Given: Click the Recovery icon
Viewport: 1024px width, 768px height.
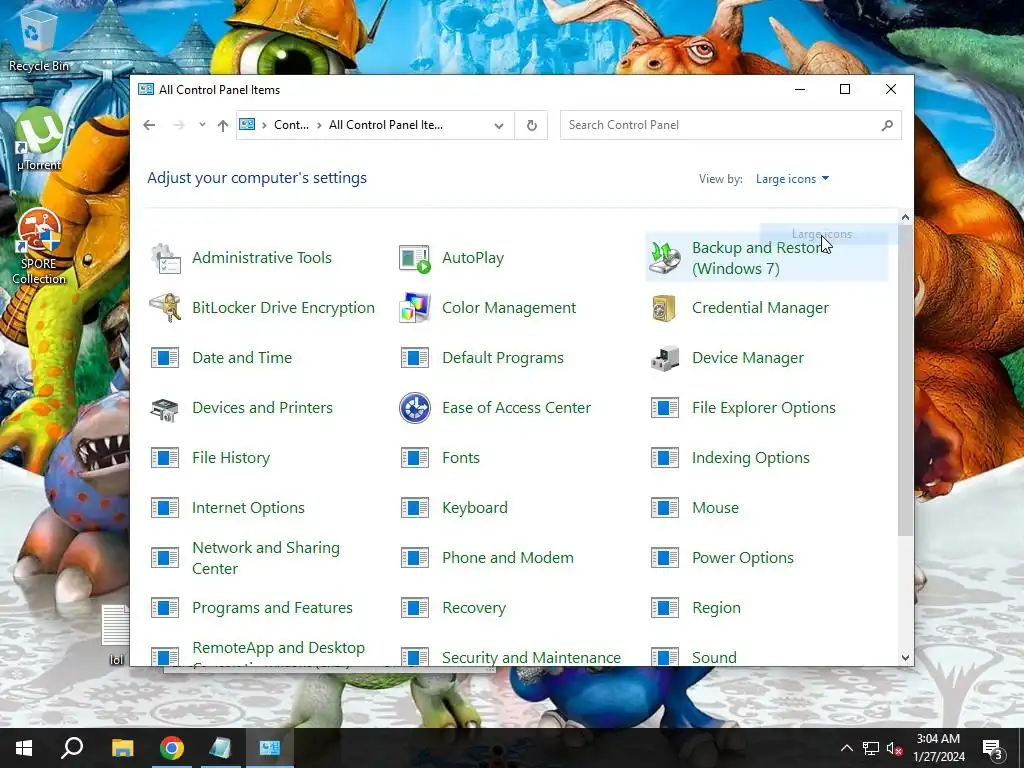Looking at the screenshot, I should [x=415, y=608].
